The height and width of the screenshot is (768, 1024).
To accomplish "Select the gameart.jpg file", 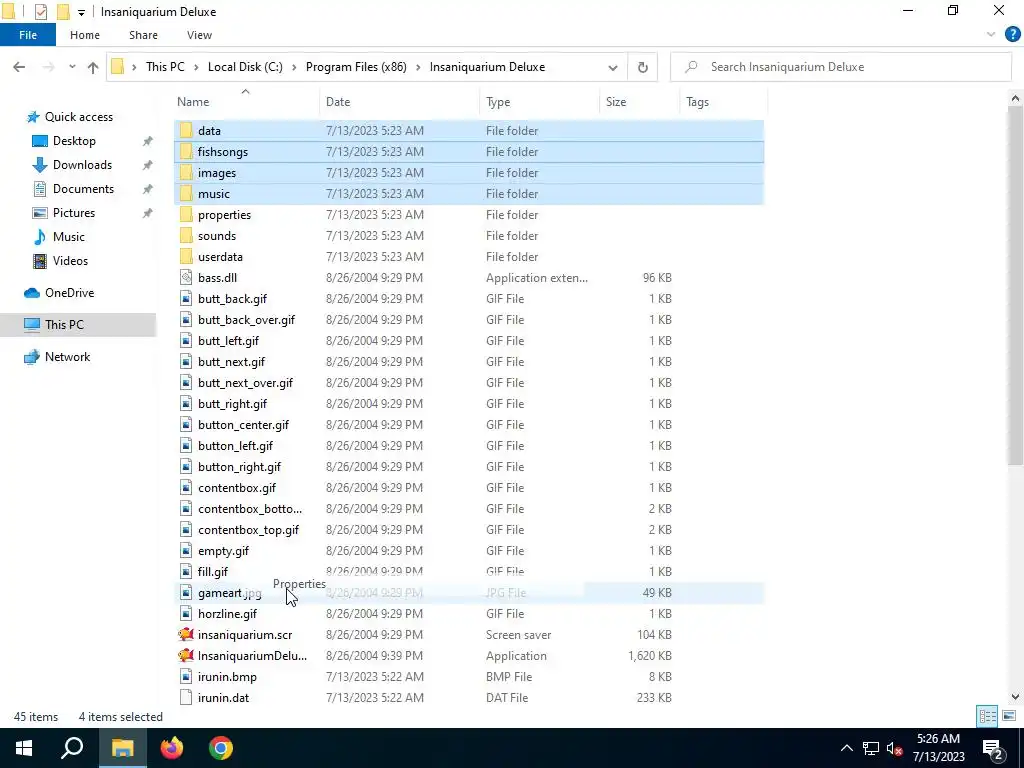I will pos(469,593).
